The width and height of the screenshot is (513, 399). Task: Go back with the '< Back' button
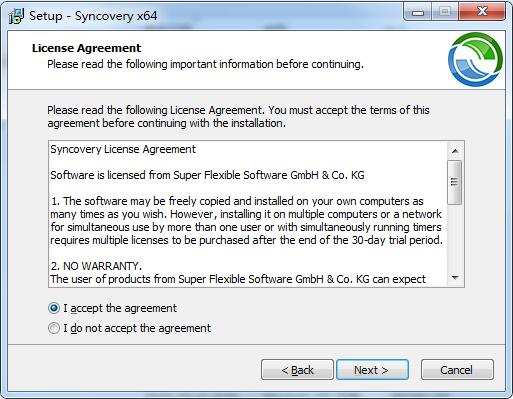coord(297,370)
